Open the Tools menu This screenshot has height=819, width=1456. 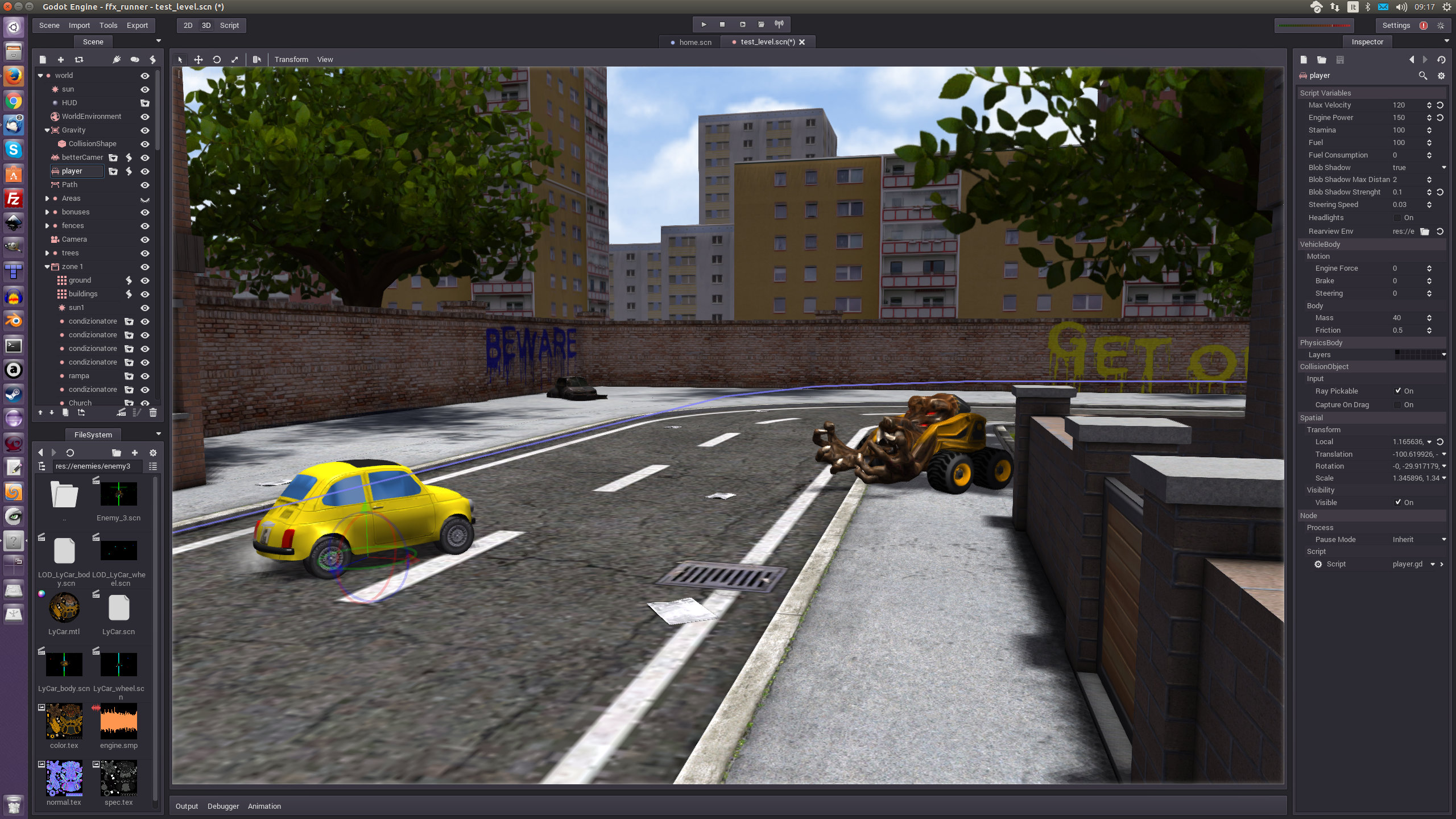point(109,25)
